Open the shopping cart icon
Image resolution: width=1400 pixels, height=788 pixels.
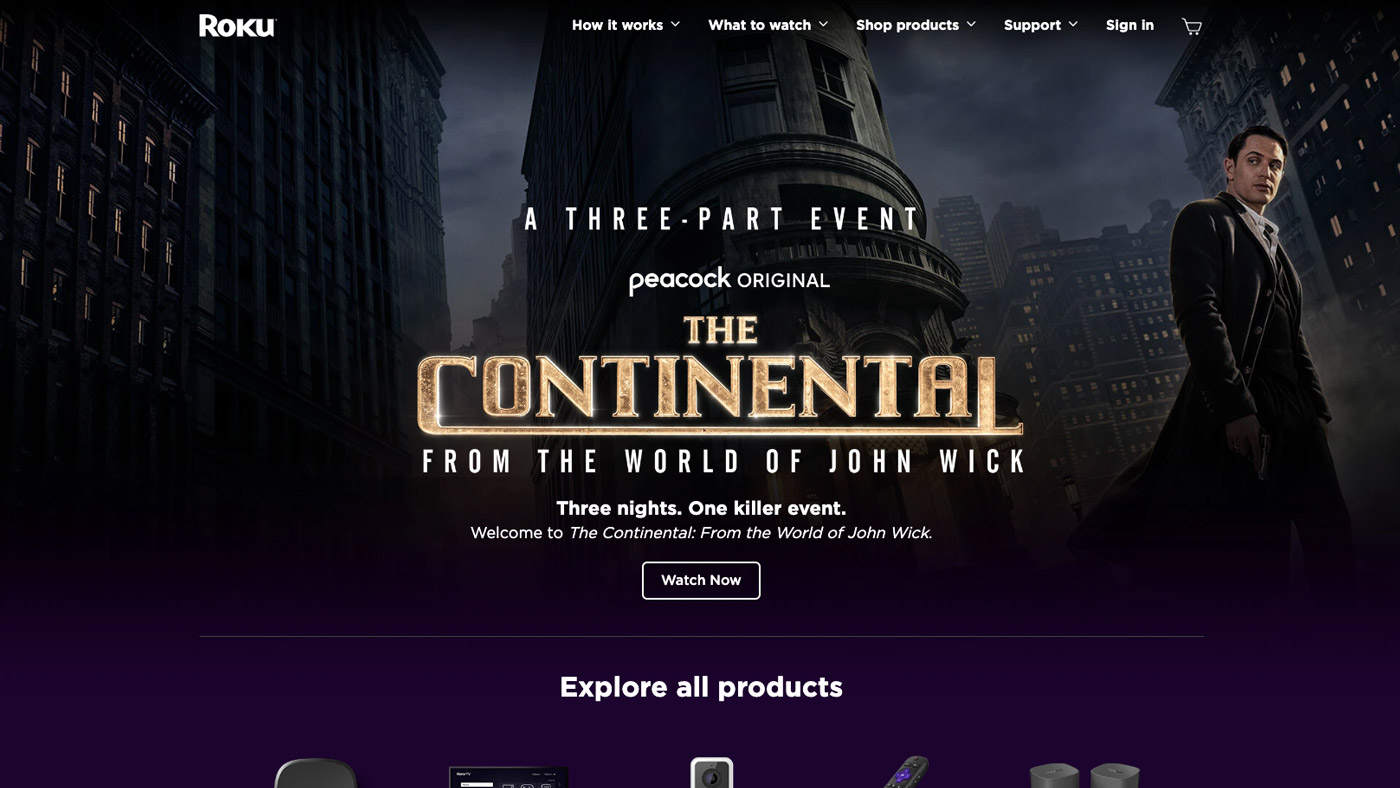pos(1191,26)
